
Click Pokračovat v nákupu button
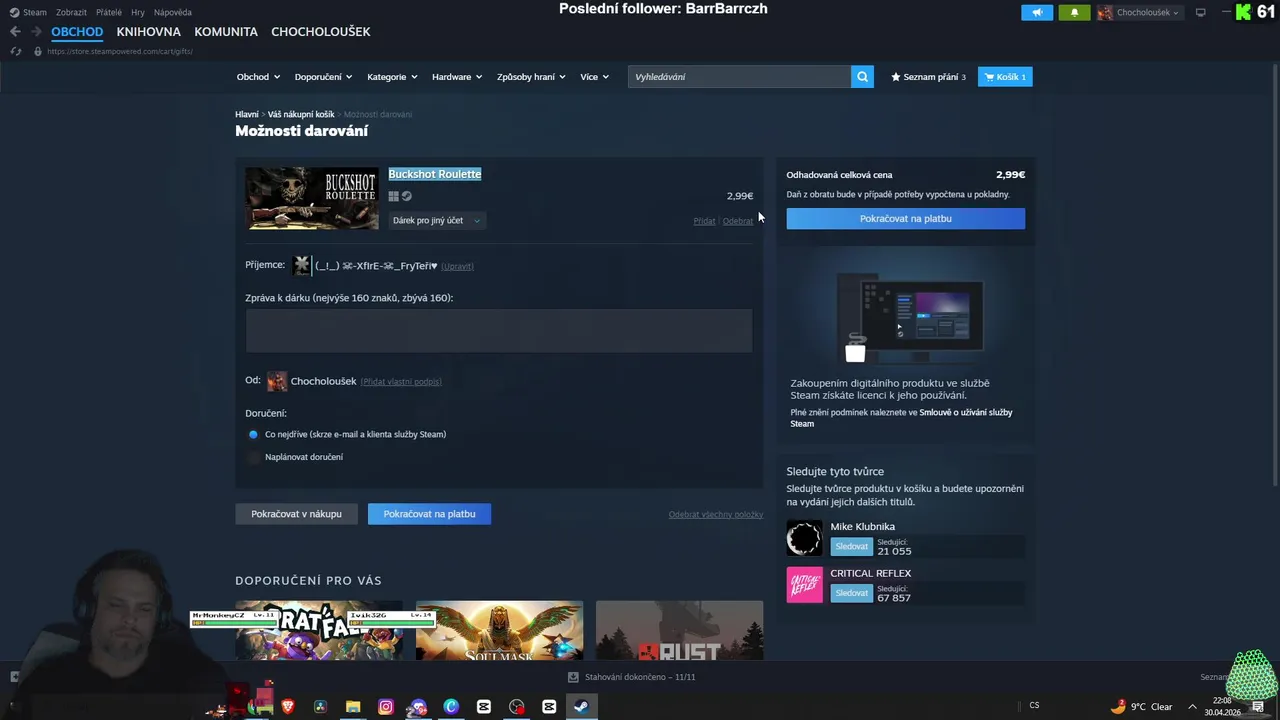pos(296,514)
